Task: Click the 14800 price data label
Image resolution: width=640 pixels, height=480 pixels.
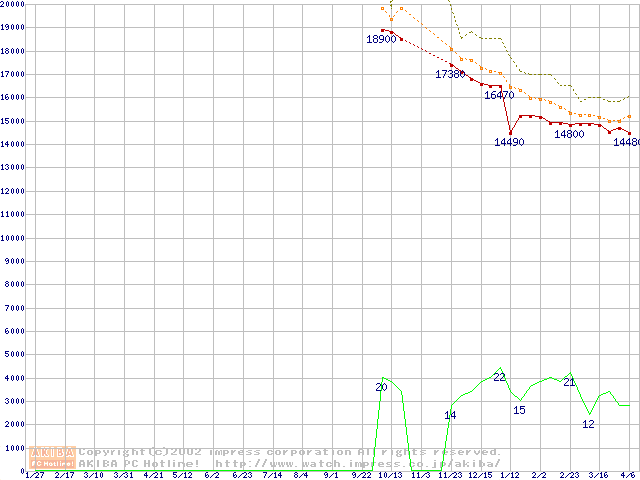Action: pyautogui.click(x=569, y=134)
